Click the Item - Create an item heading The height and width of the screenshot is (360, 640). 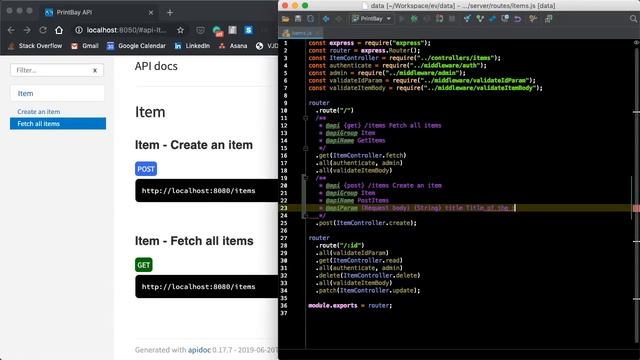(x=194, y=145)
